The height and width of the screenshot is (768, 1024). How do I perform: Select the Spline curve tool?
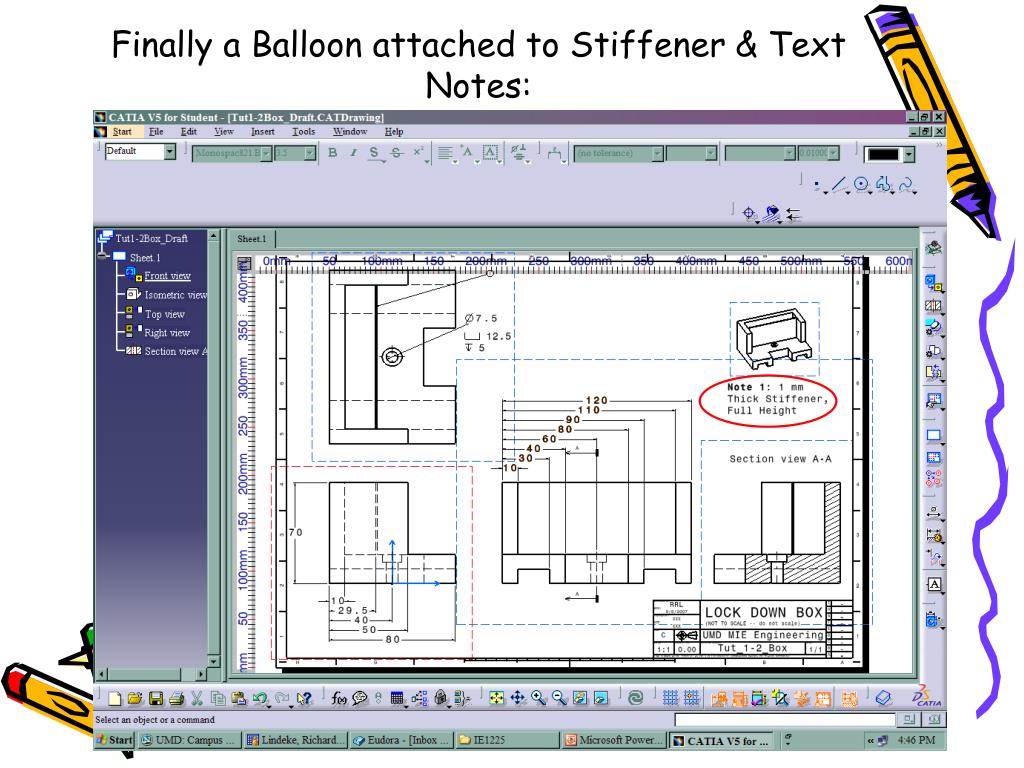click(x=906, y=185)
